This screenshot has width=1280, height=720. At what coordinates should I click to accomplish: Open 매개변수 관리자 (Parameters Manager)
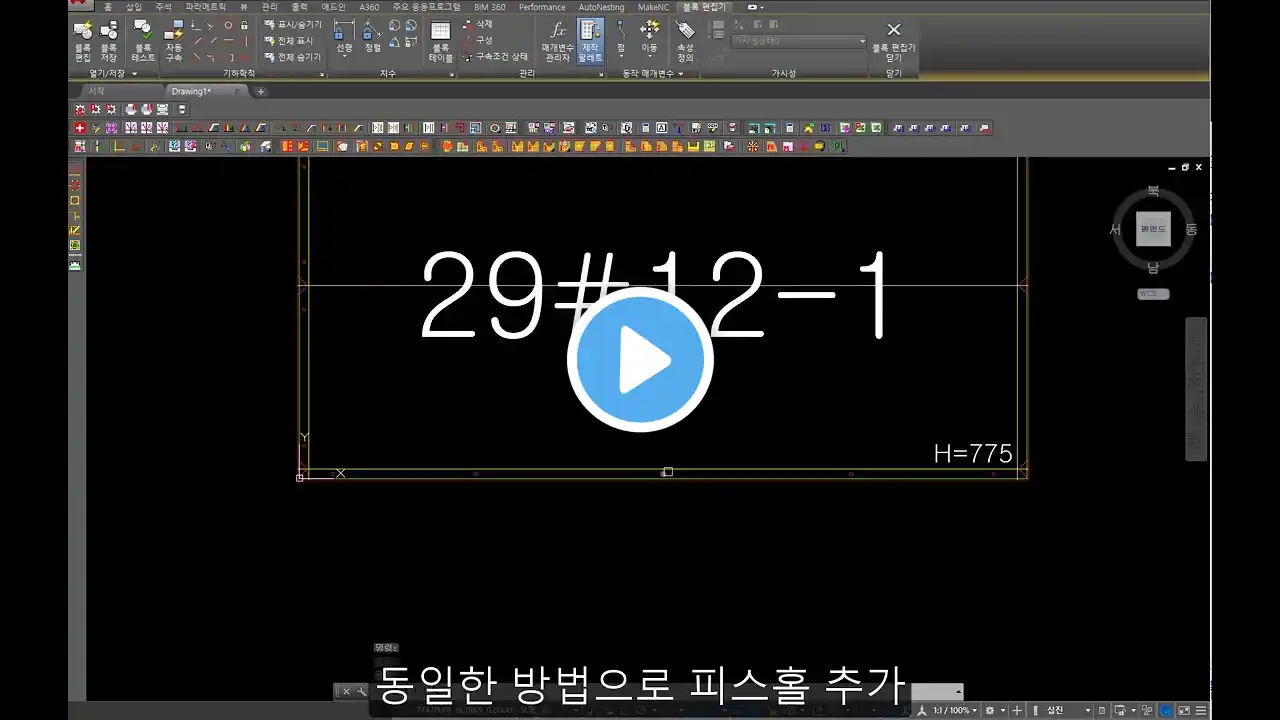coord(558,42)
